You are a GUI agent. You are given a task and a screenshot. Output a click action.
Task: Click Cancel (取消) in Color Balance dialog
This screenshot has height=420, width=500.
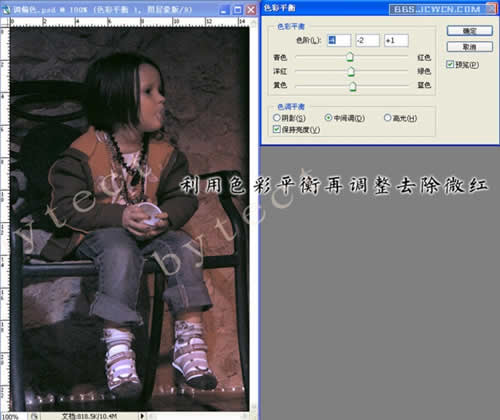(469, 47)
